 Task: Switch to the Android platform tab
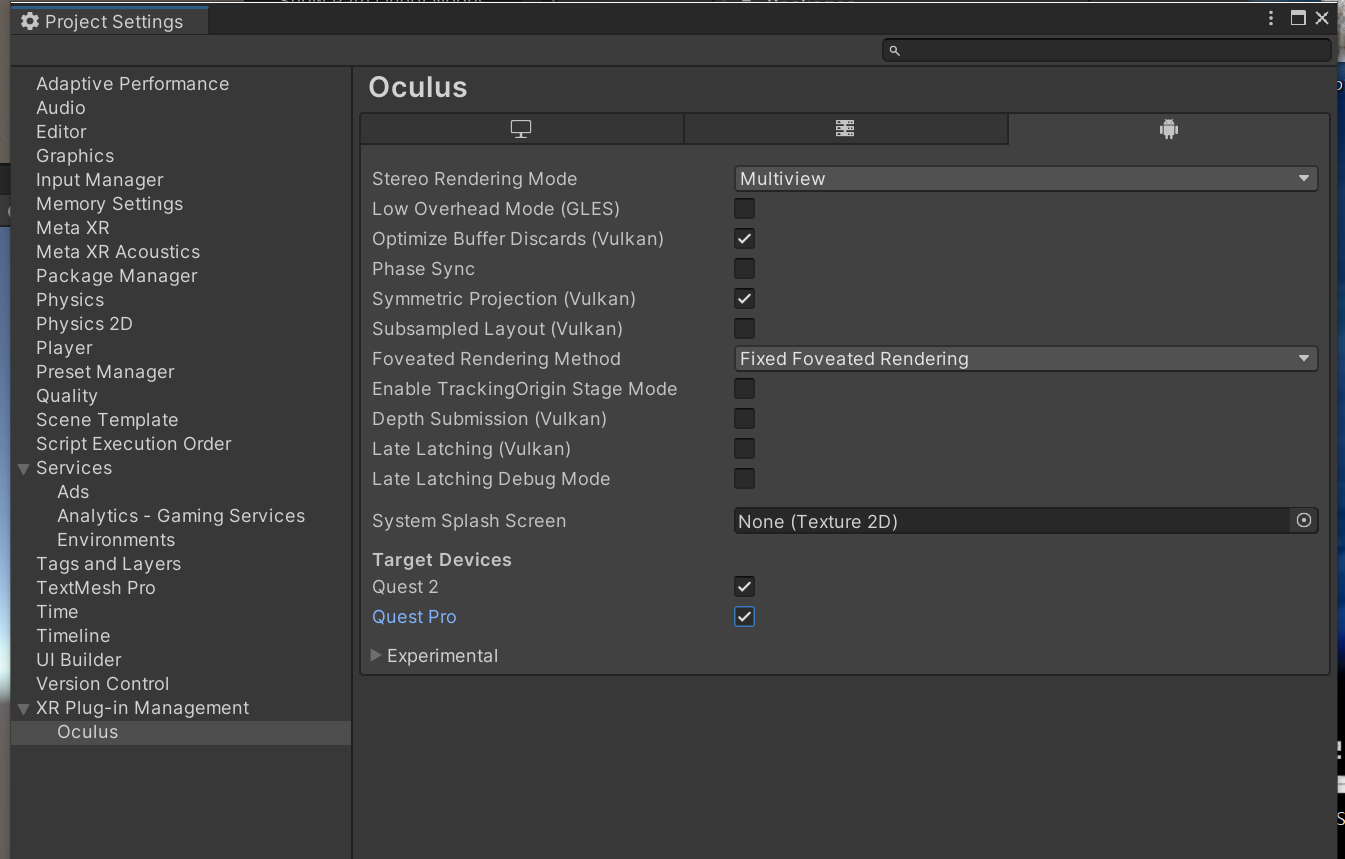[x=1168, y=129]
